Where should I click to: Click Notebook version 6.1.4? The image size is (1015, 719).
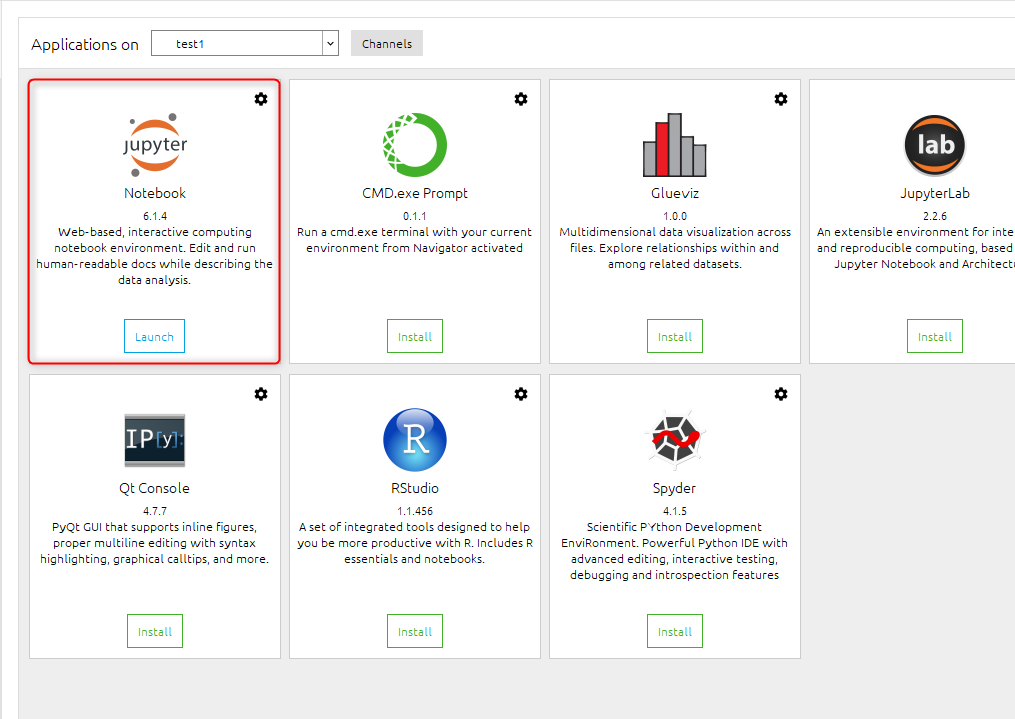pos(155,216)
